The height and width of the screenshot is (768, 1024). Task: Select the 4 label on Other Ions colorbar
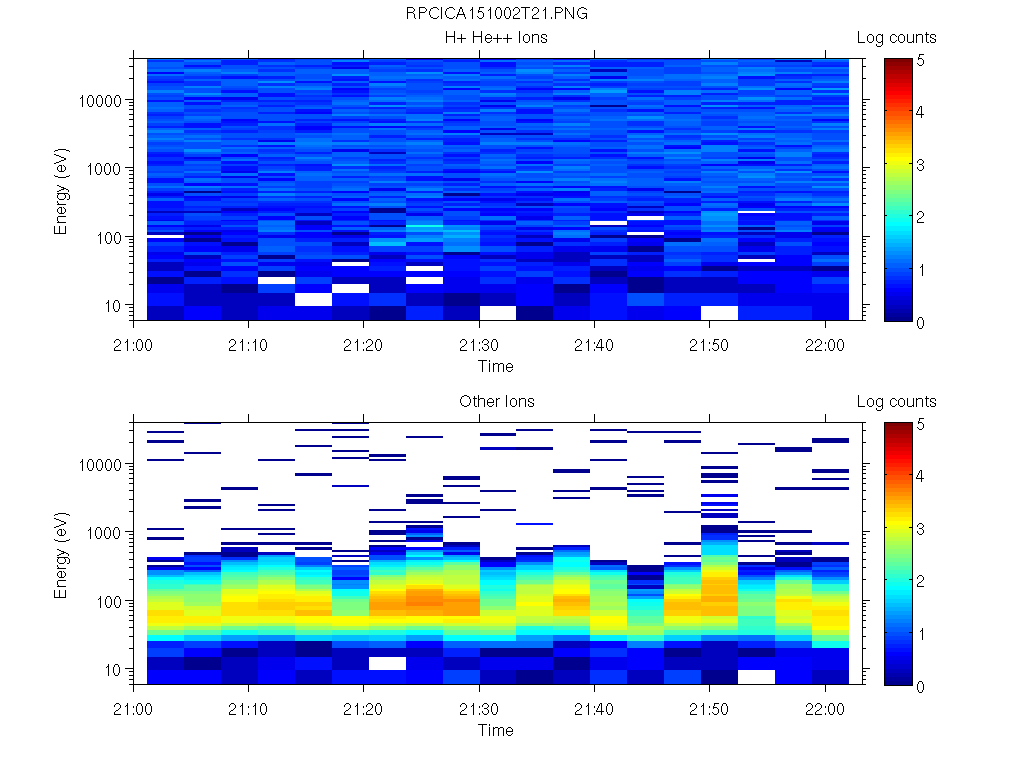tap(921, 476)
